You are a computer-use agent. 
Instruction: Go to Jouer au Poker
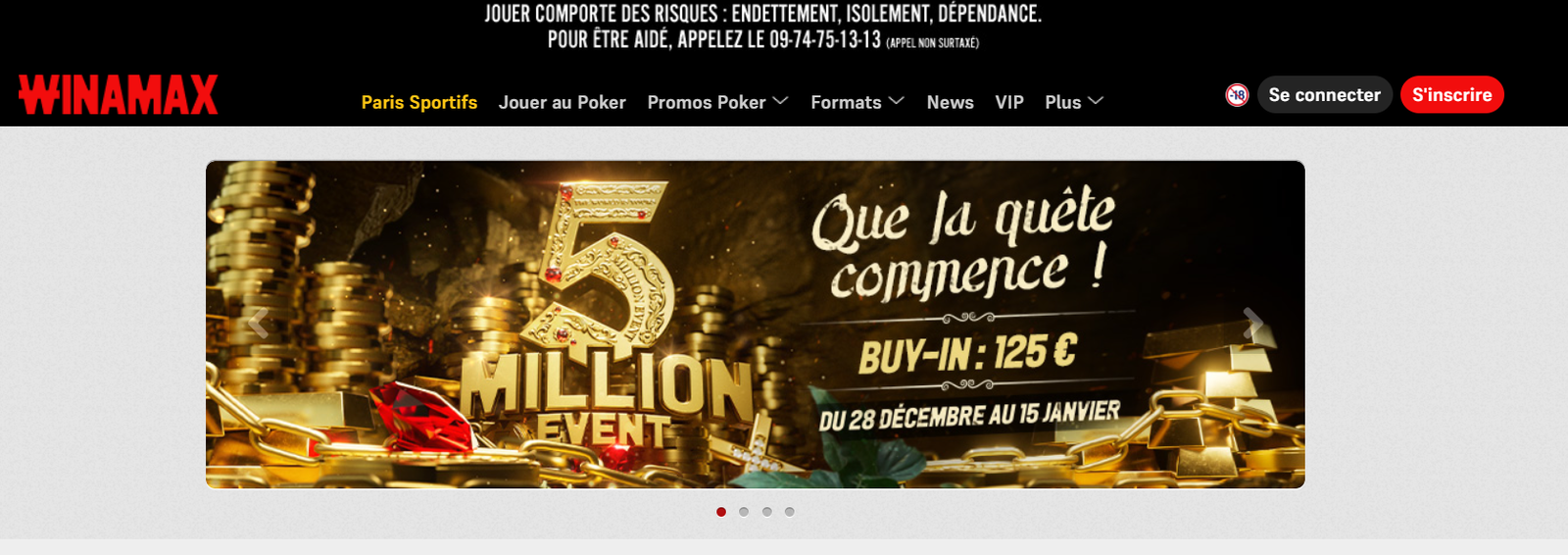(x=562, y=102)
